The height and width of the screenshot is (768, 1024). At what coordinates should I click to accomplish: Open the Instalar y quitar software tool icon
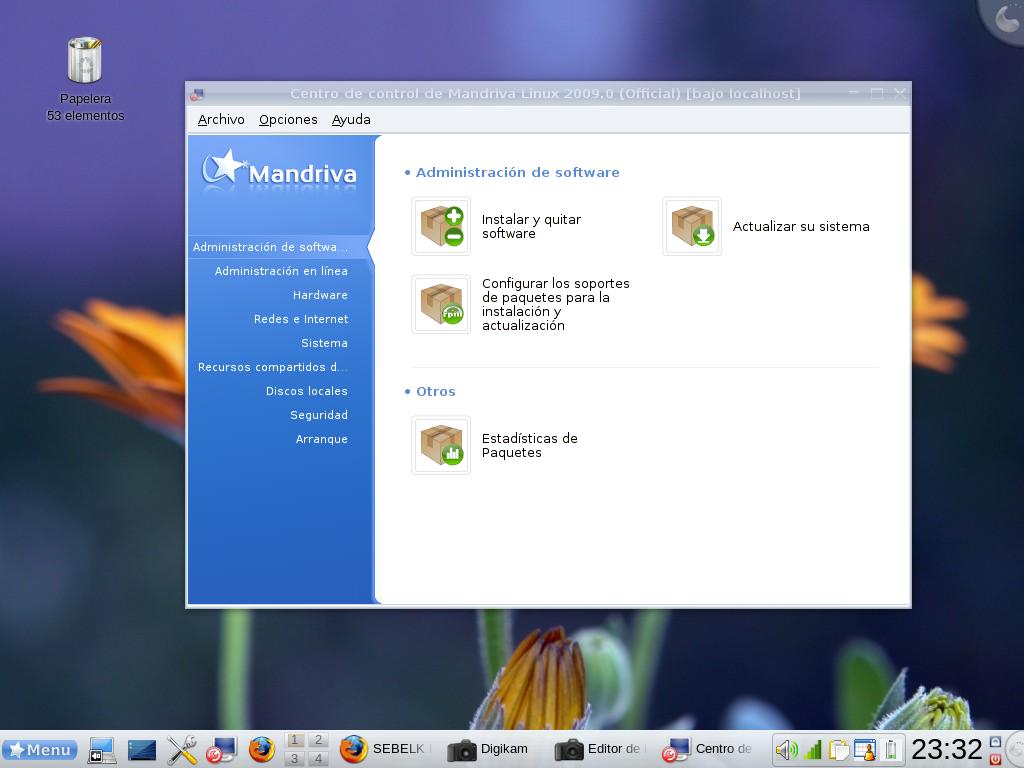441,226
